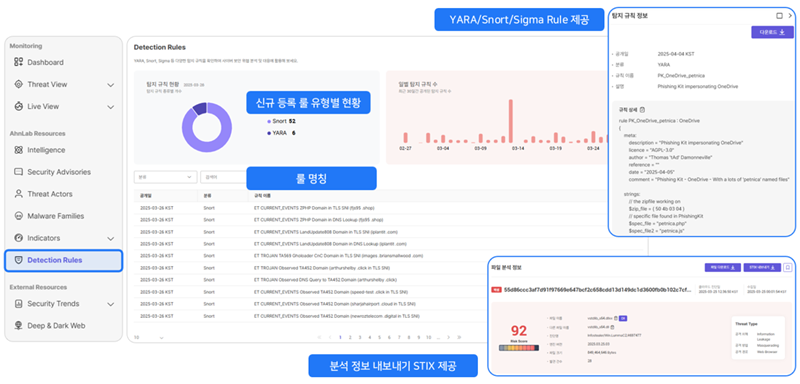Select Detection Rules menu item

pyautogui.click(x=64, y=260)
